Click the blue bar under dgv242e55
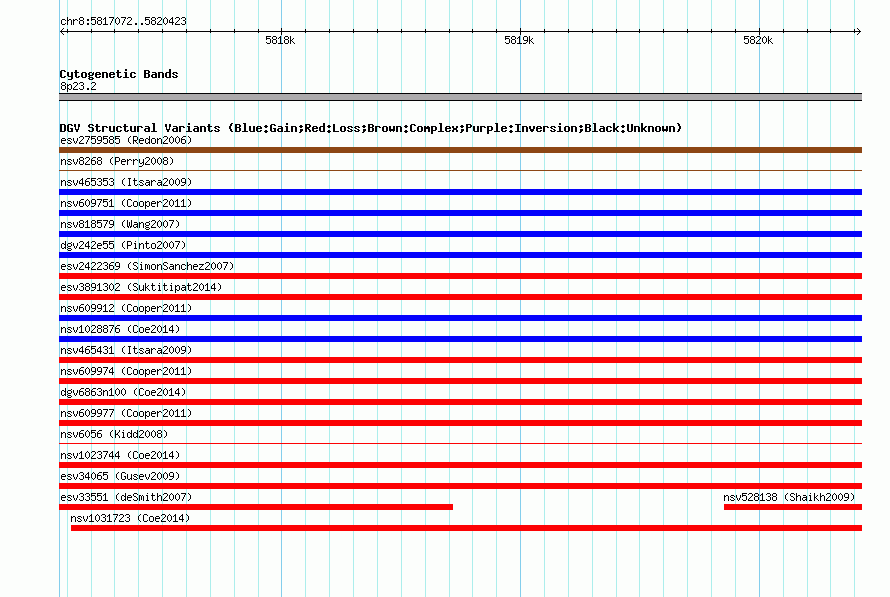Screen dimensions: 890x597 pos(460,255)
